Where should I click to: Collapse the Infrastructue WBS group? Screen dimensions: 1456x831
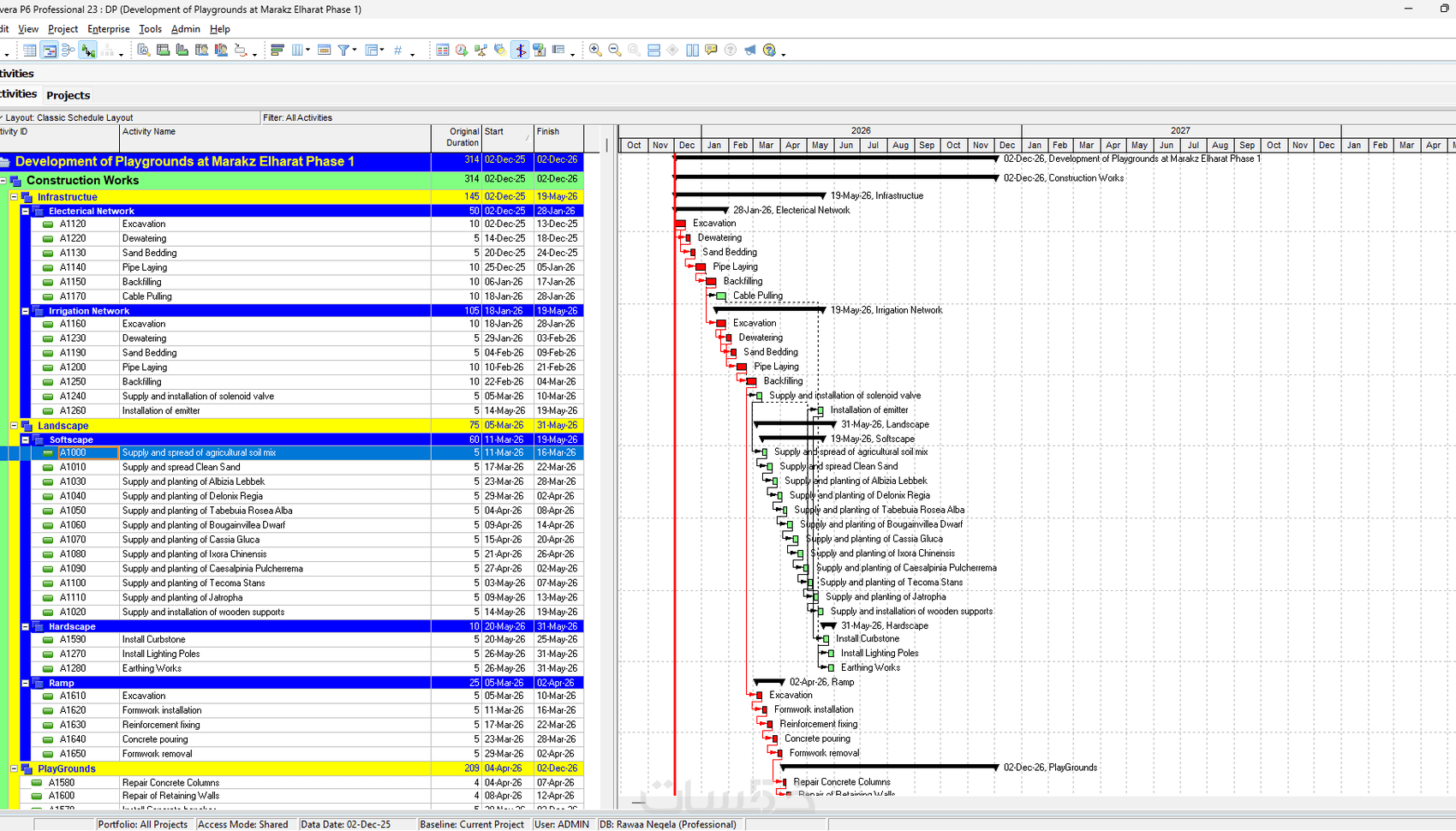tap(14, 197)
